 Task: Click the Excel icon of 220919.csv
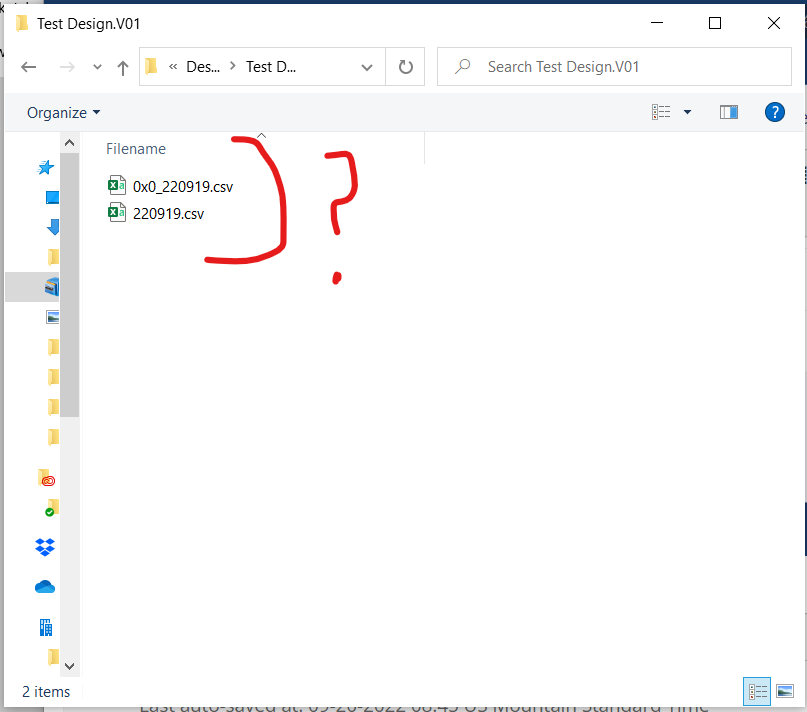pos(117,213)
